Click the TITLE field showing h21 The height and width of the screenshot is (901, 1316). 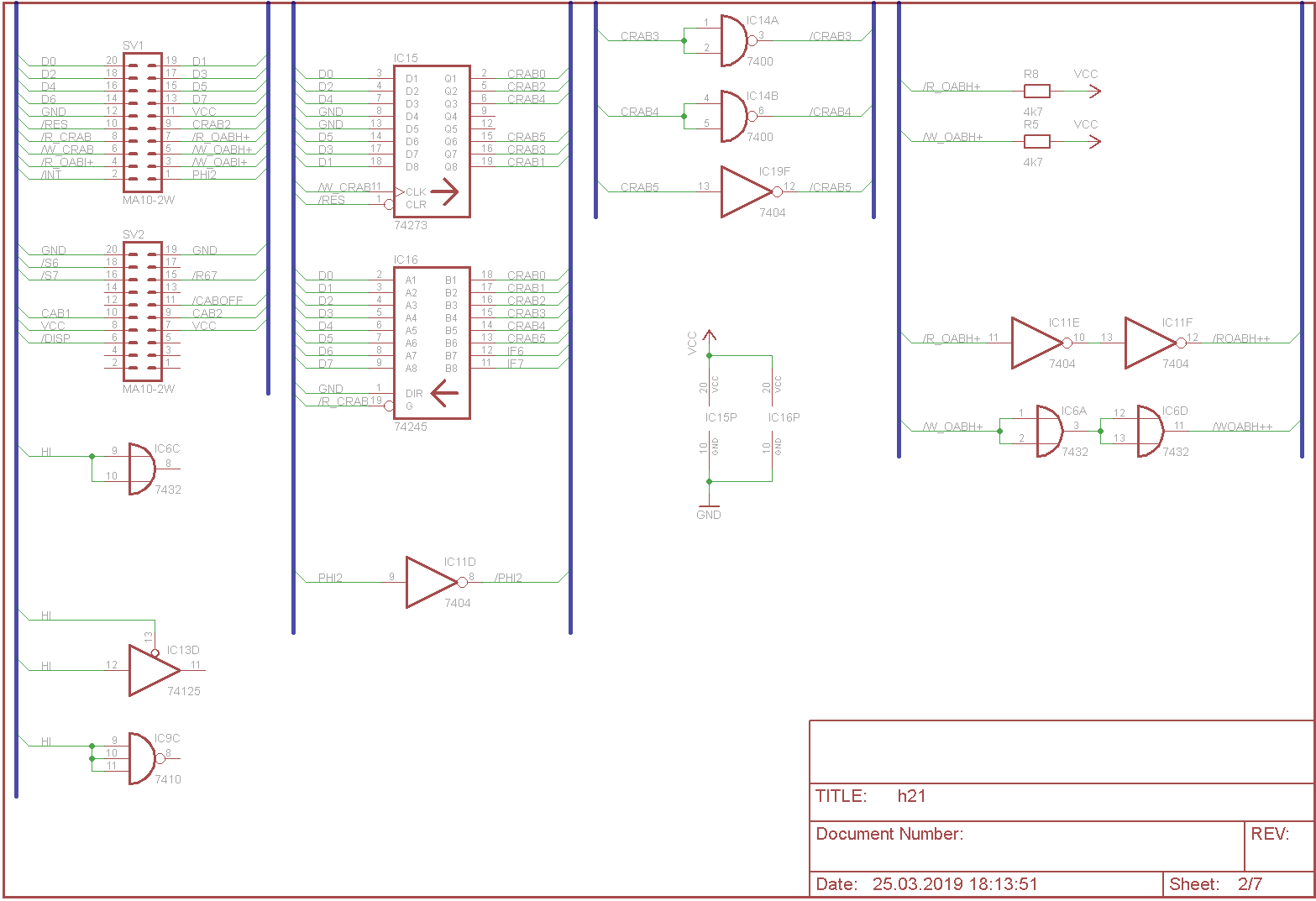pyautogui.click(x=911, y=796)
